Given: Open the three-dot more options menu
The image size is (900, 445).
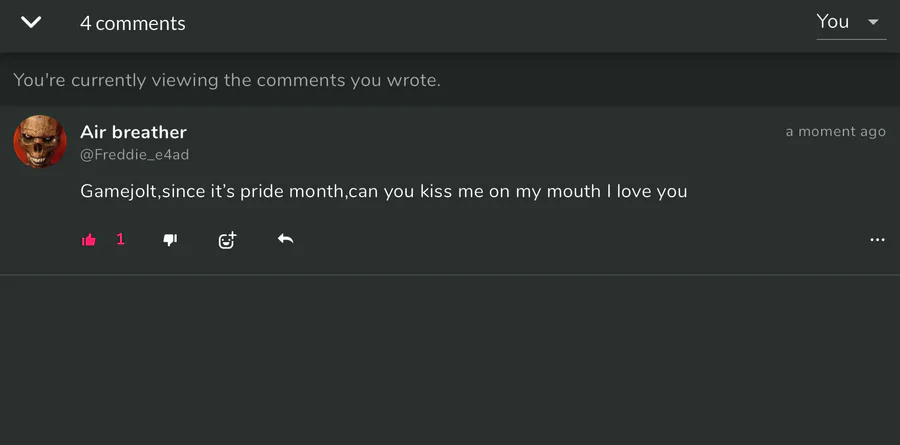Looking at the screenshot, I should pos(877,240).
